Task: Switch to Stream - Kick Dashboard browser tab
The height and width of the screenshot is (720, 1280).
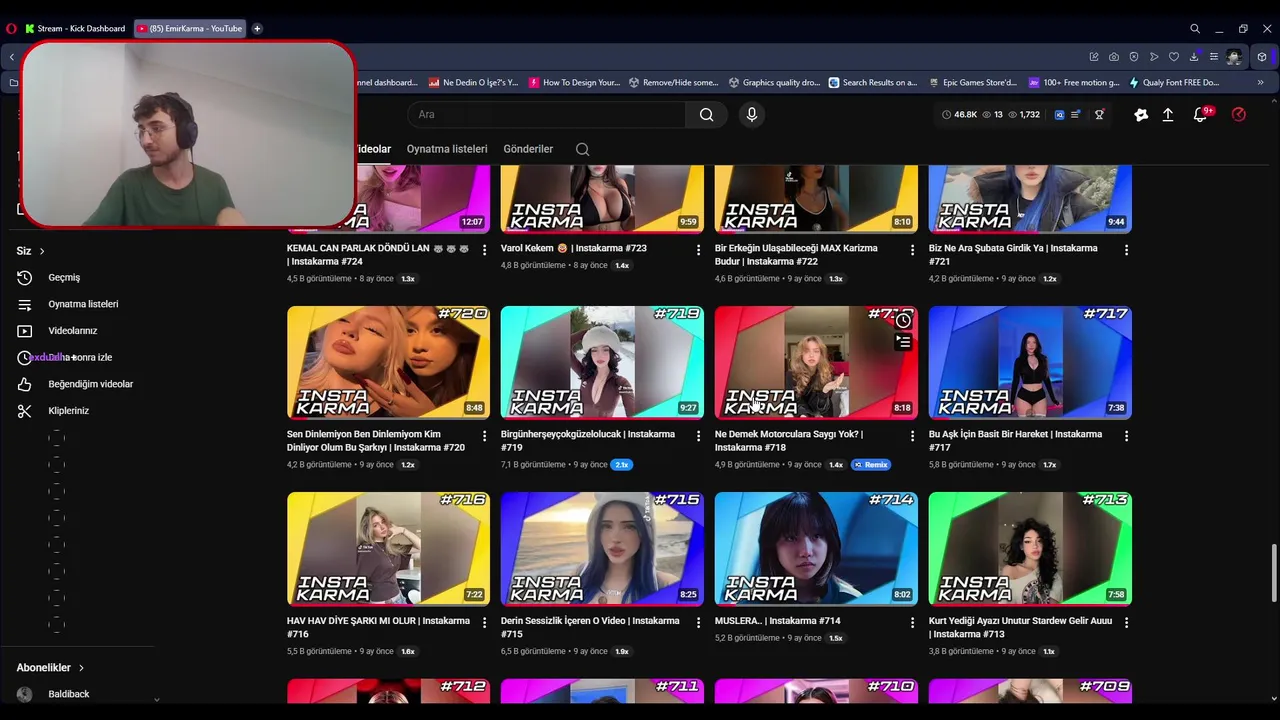Action: [75, 29]
